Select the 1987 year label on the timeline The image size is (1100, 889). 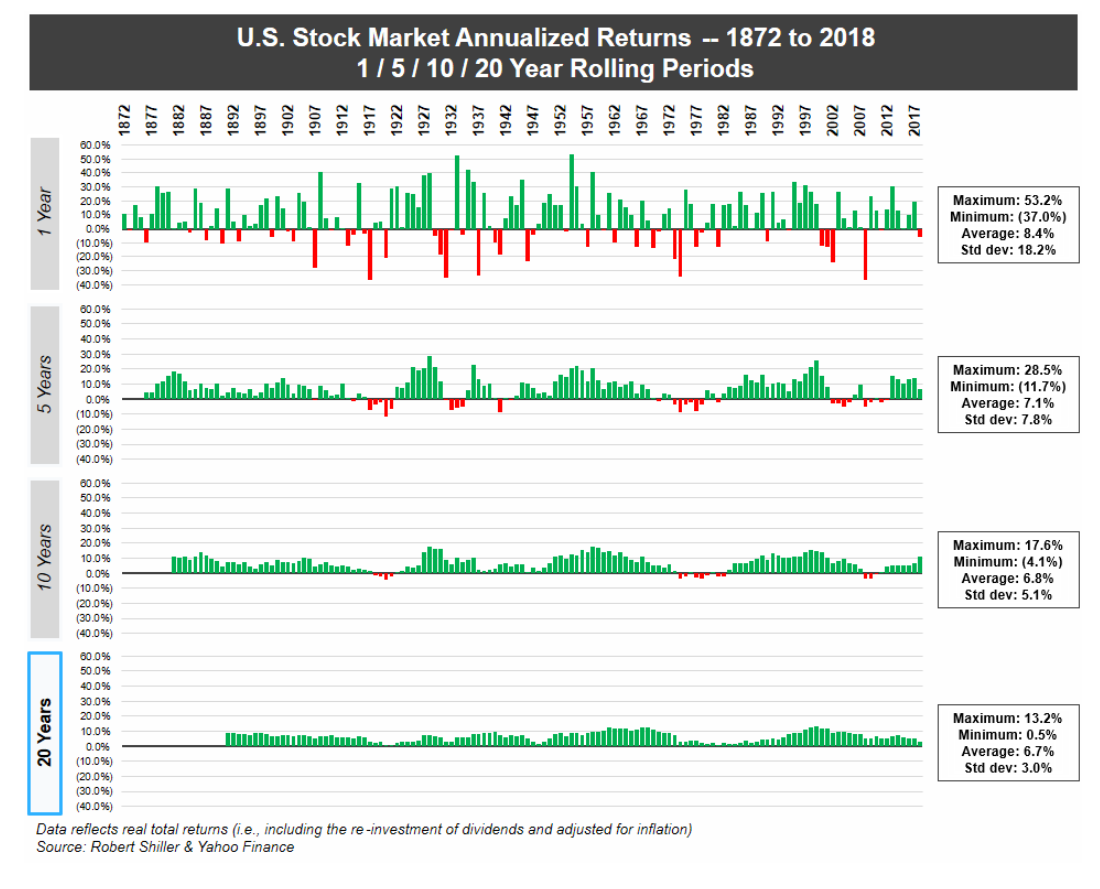(752, 118)
